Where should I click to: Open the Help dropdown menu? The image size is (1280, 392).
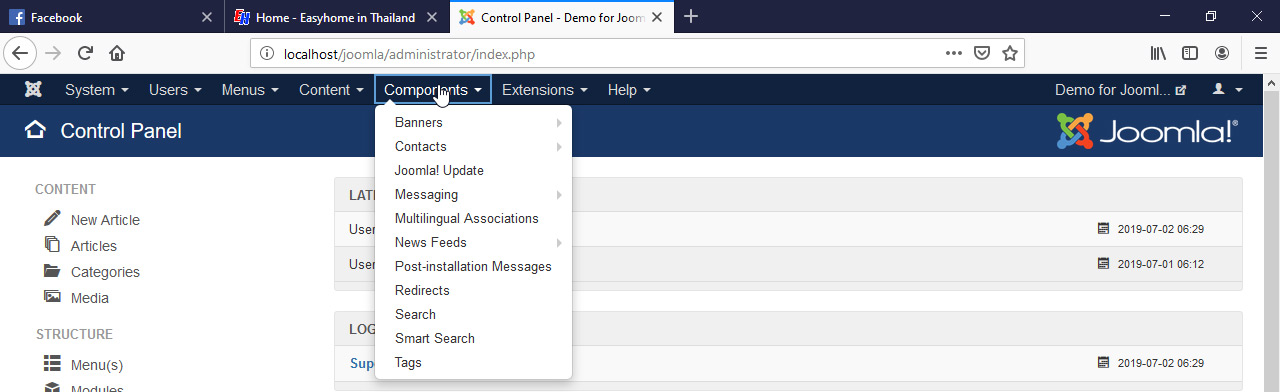(x=629, y=90)
